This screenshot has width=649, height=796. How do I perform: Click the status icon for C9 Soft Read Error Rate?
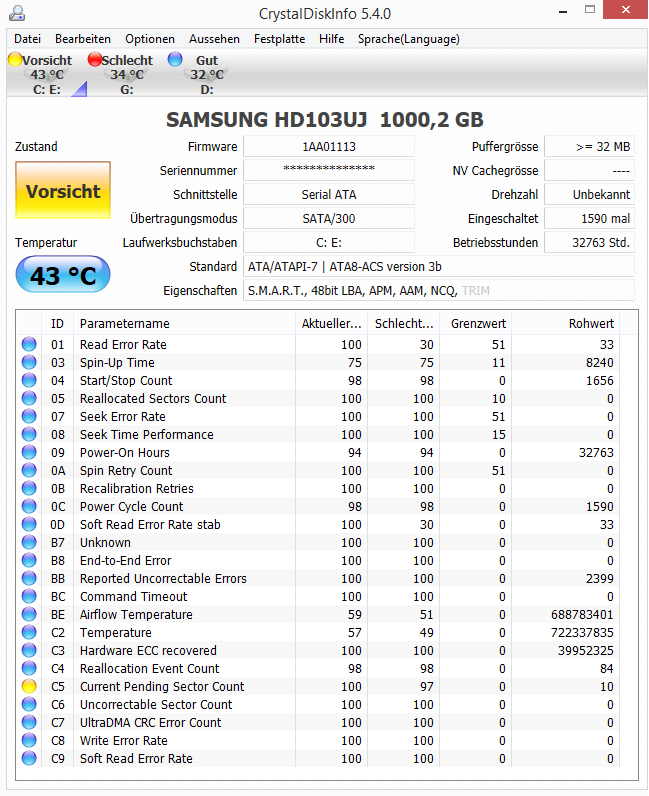[x=29, y=758]
